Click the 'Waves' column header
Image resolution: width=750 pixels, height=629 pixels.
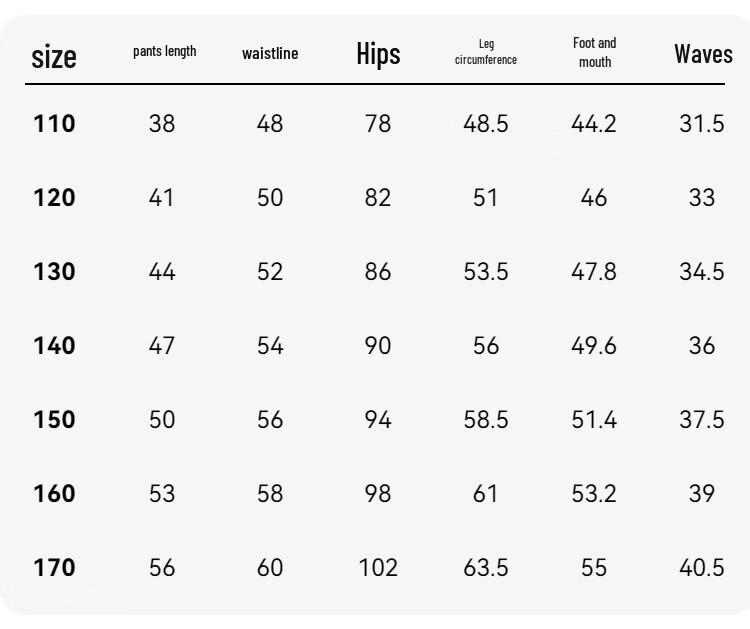point(703,54)
